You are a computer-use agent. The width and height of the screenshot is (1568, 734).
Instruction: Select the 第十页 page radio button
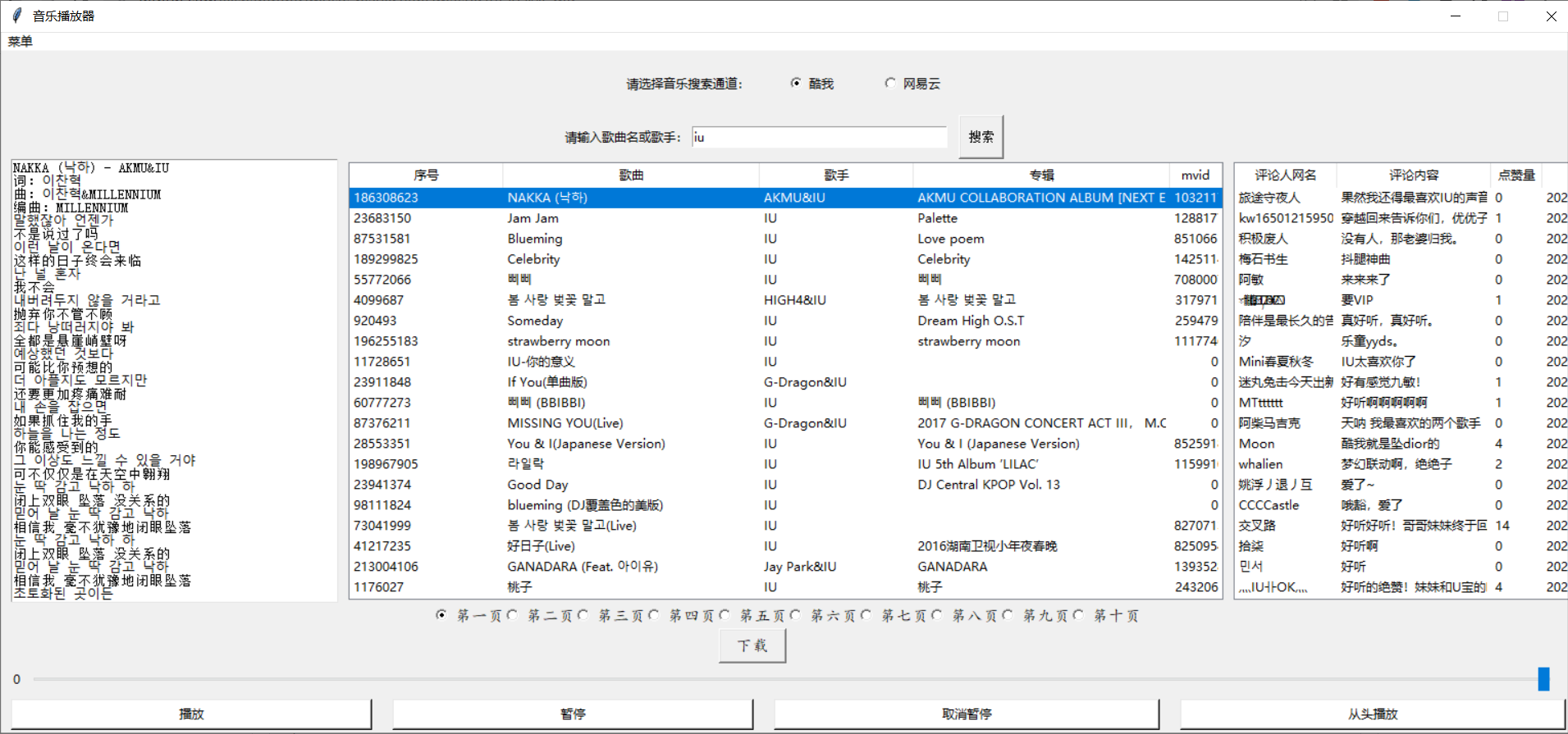[1106, 615]
